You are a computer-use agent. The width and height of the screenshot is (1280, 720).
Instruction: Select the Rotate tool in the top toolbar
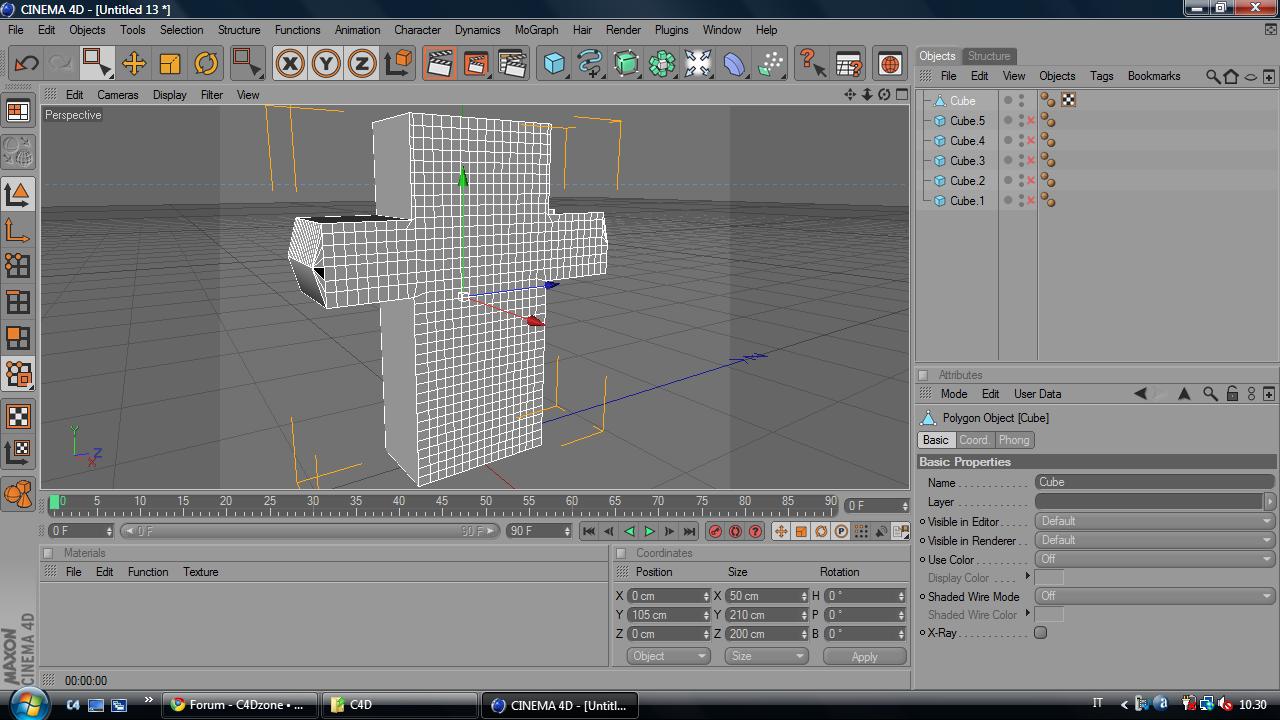coord(206,64)
